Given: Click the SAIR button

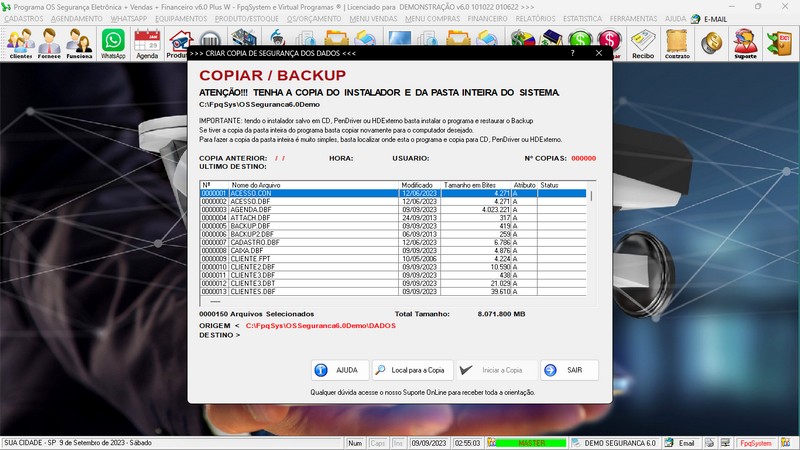Looking at the screenshot, I should click(x=569, y=370).
